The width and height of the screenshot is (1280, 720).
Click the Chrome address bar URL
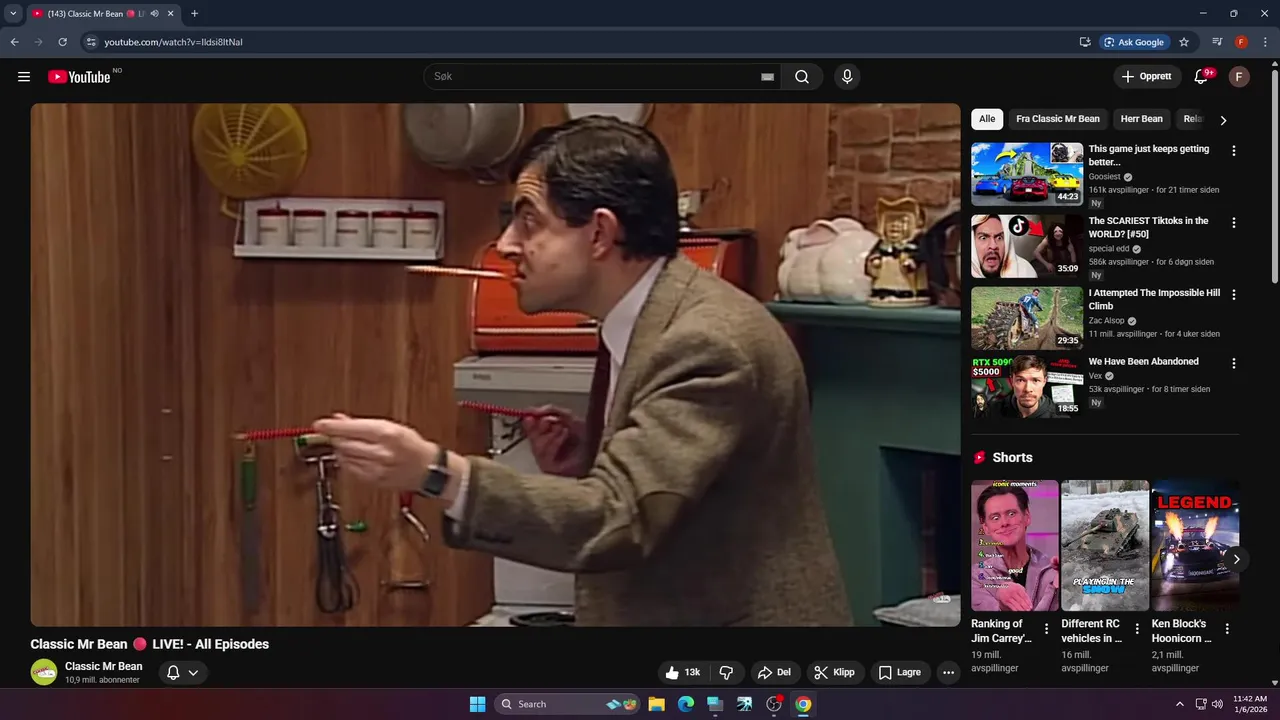(x=174, y=42)
